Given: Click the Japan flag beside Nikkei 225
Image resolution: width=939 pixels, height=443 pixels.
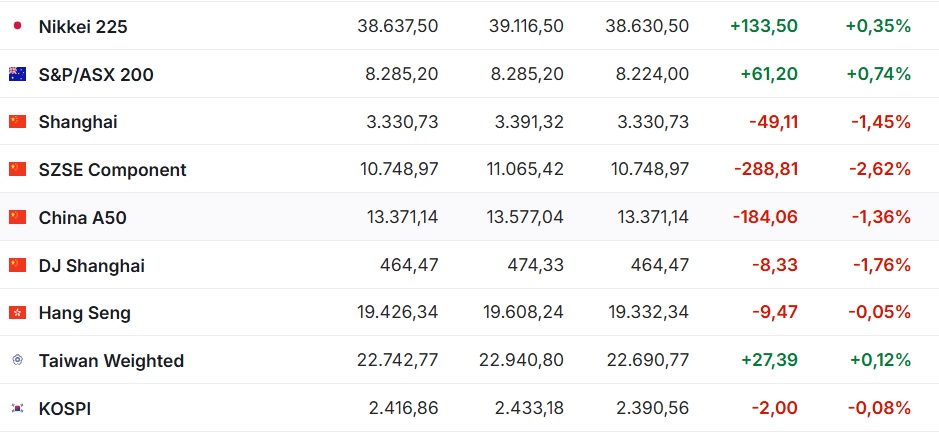Looking at the screenshot, I should pyautogui.click(x=17, y=26).
